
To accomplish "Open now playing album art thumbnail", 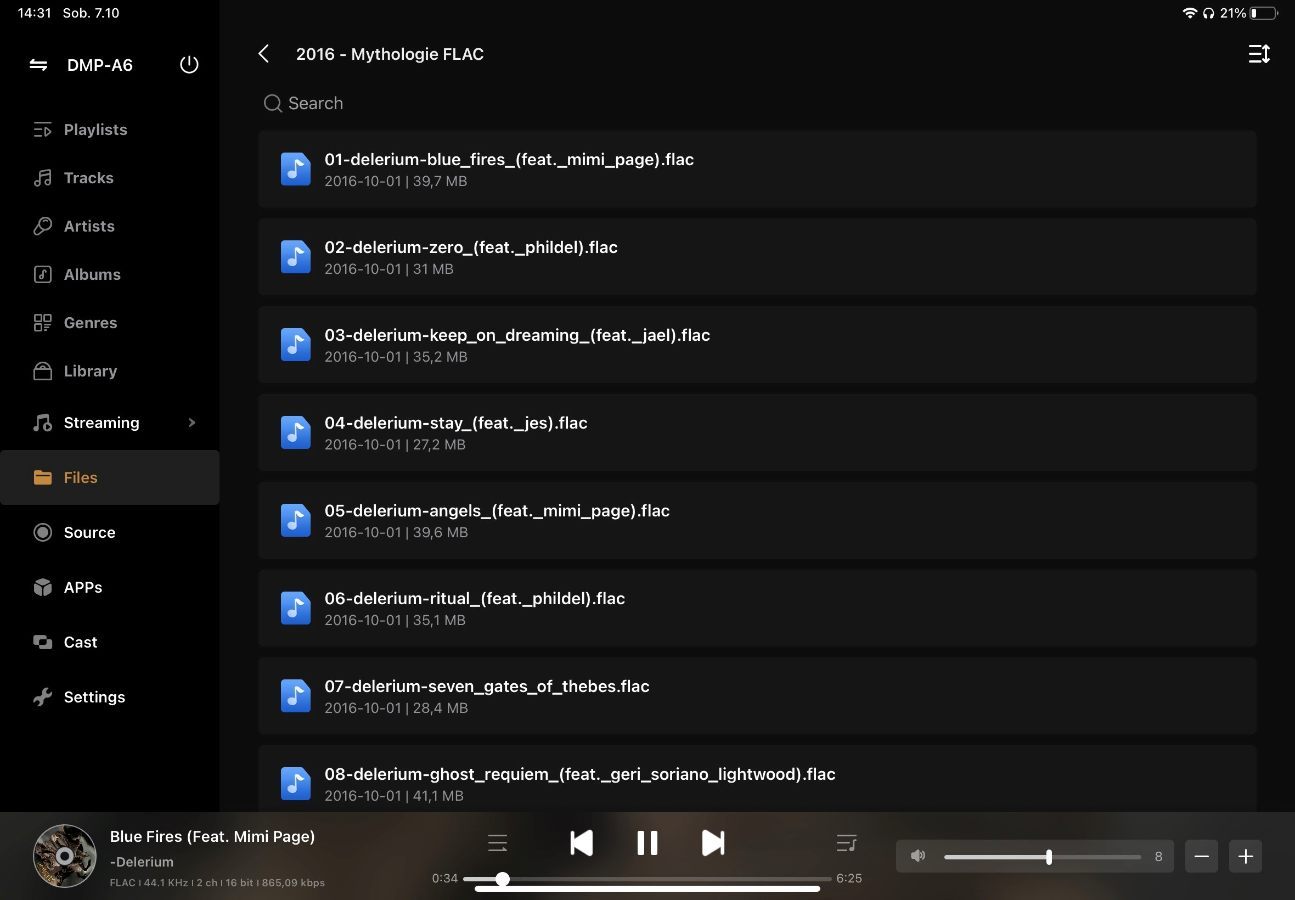I will point(65,856).
